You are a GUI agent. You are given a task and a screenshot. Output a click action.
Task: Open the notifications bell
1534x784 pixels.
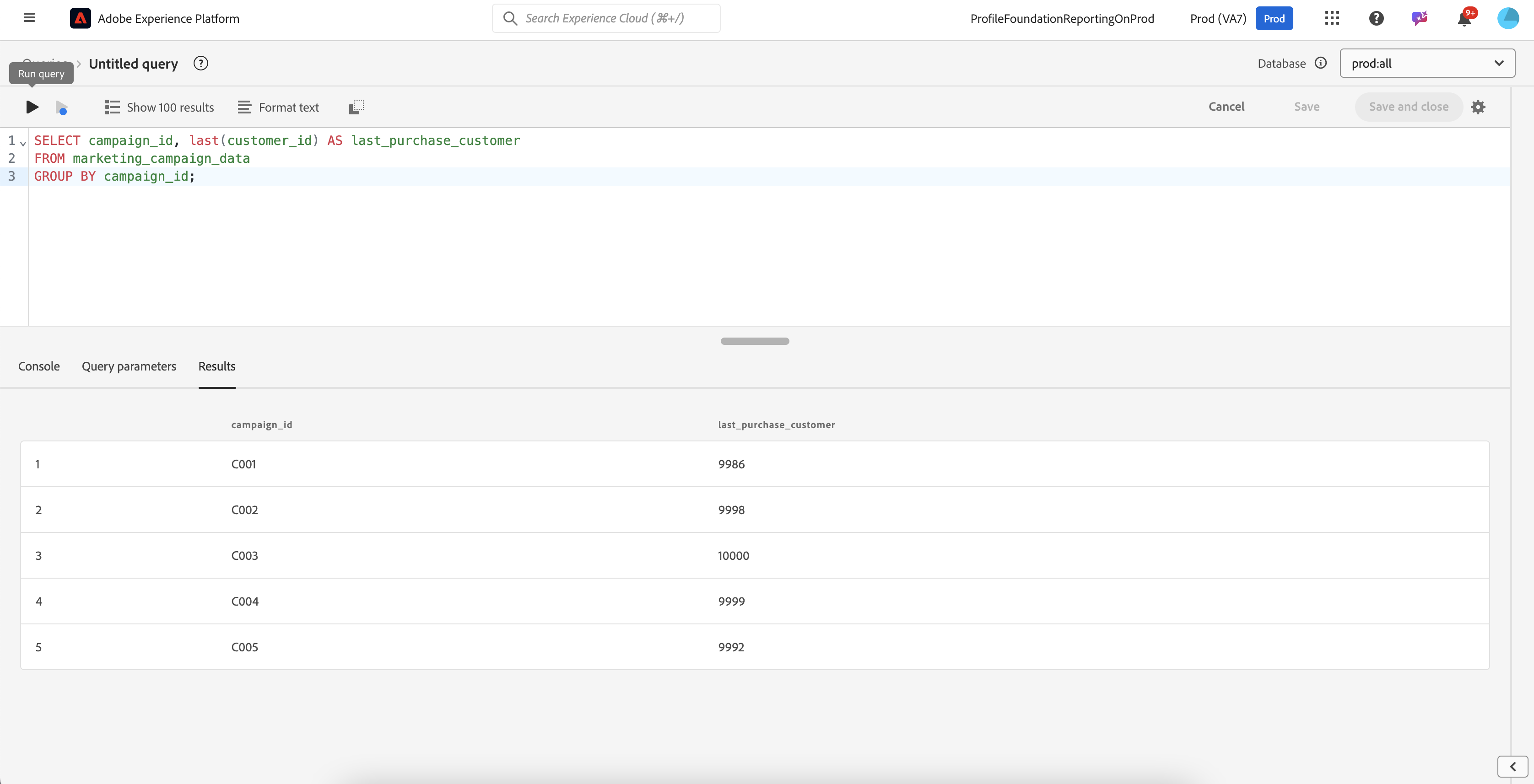pyautogui.click(x=1464, y=18)
